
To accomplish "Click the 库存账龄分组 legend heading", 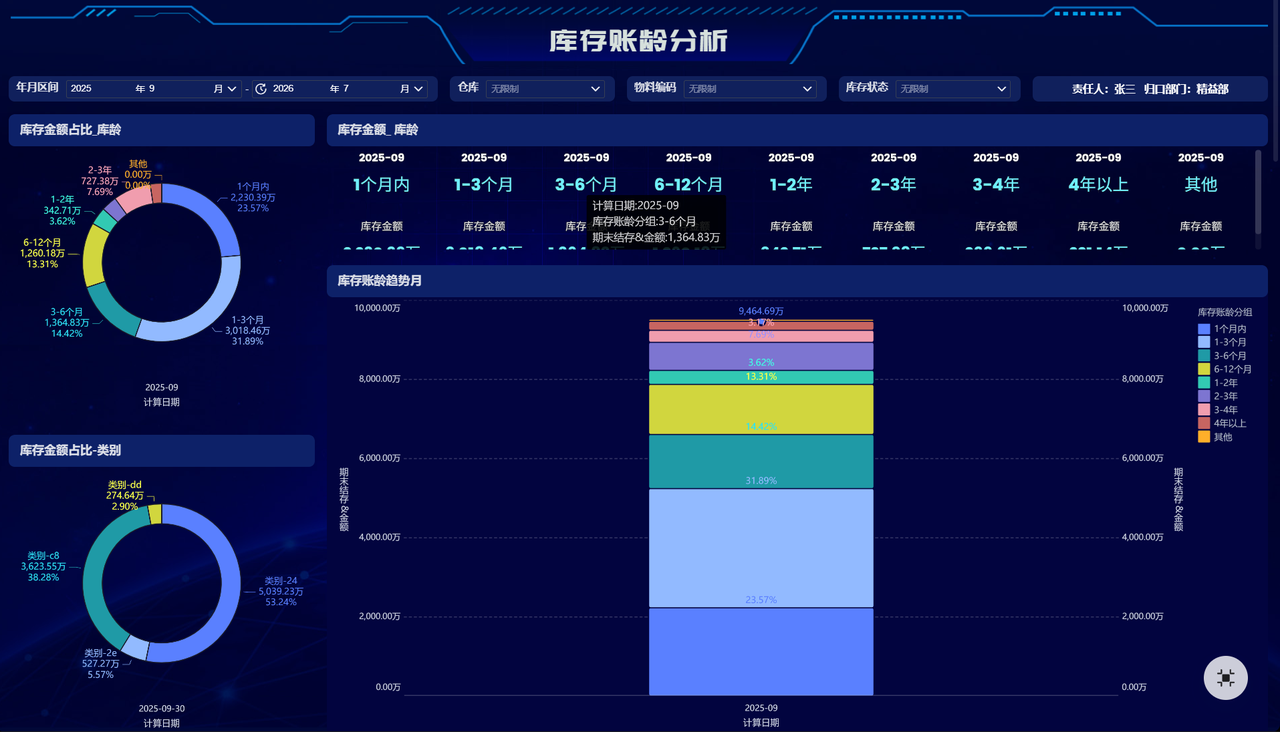I will 1225,313.
